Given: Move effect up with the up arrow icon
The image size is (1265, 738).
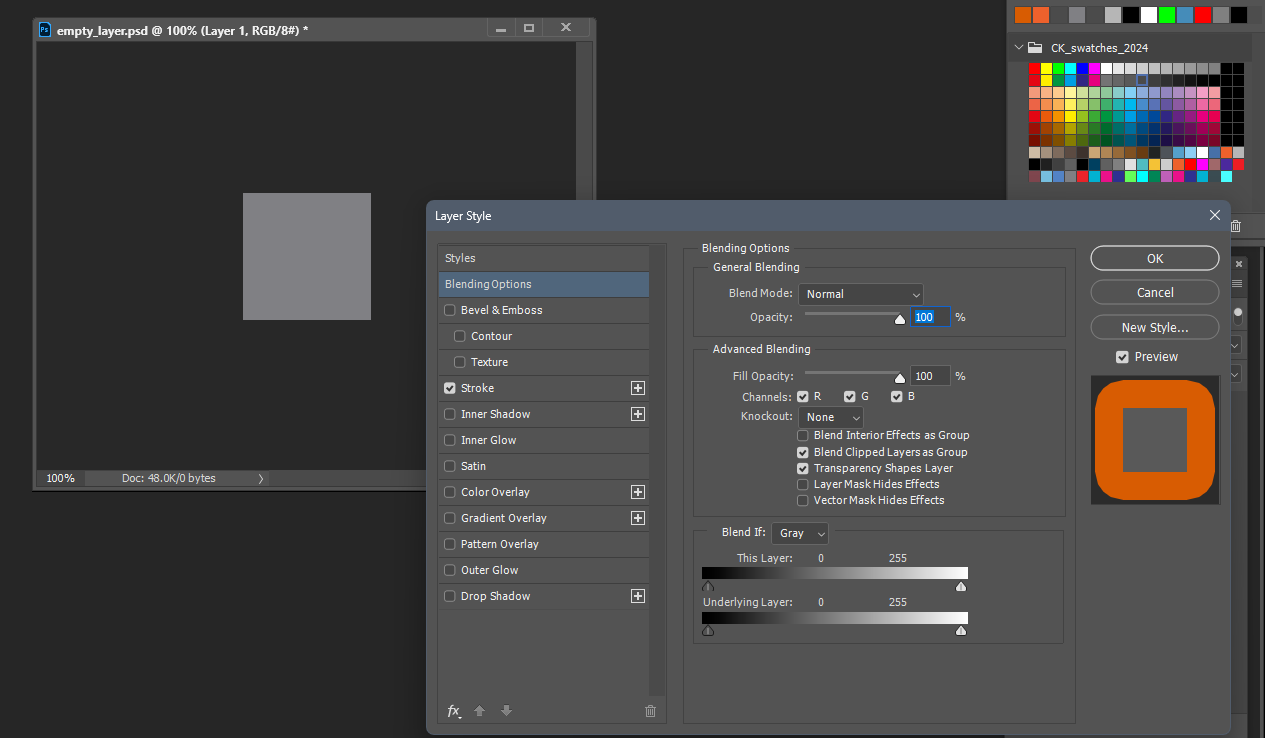Looking at the screenshot, I should click(479, 710).
